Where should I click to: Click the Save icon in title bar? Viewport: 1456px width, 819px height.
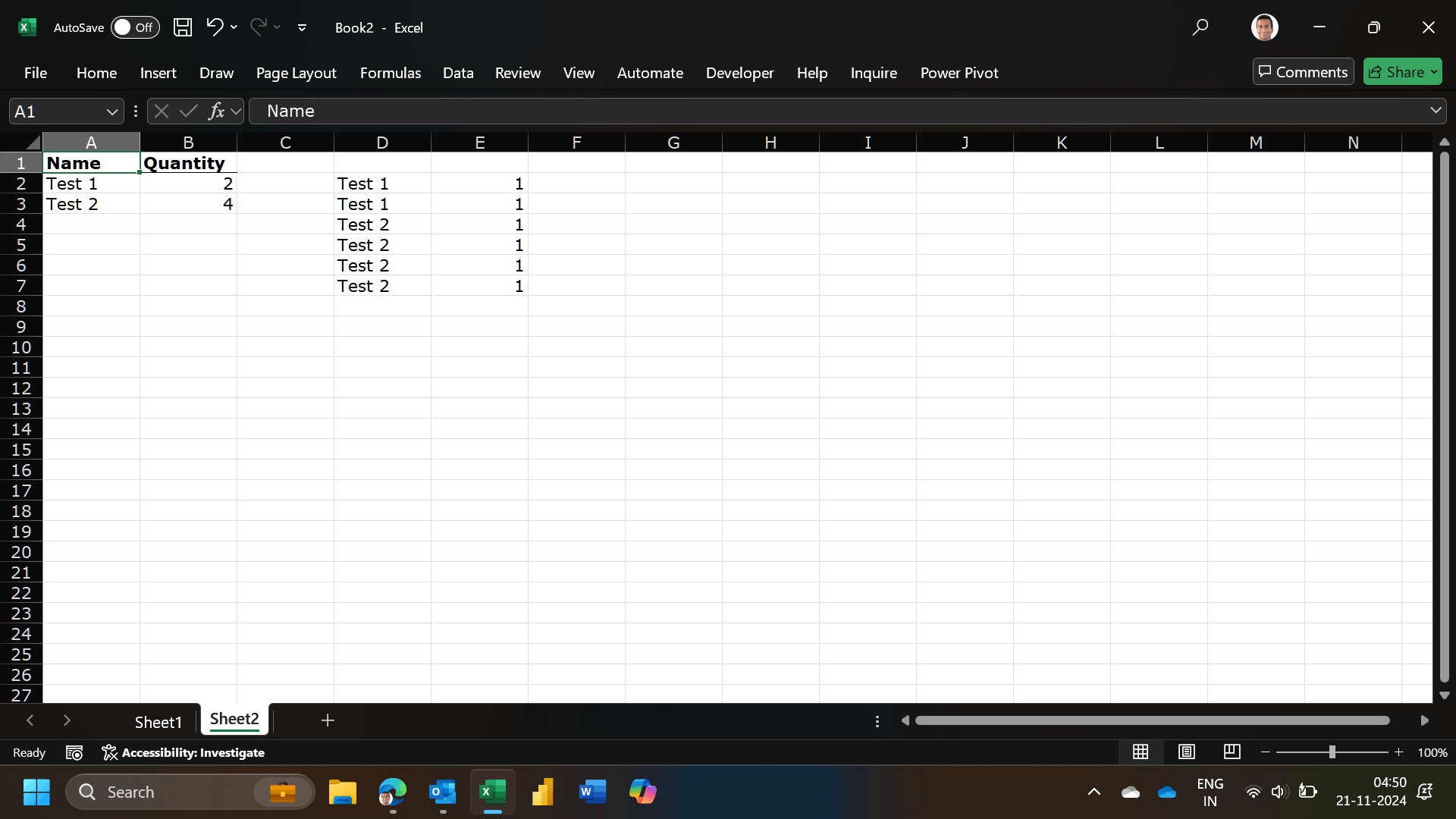(182, 27)
